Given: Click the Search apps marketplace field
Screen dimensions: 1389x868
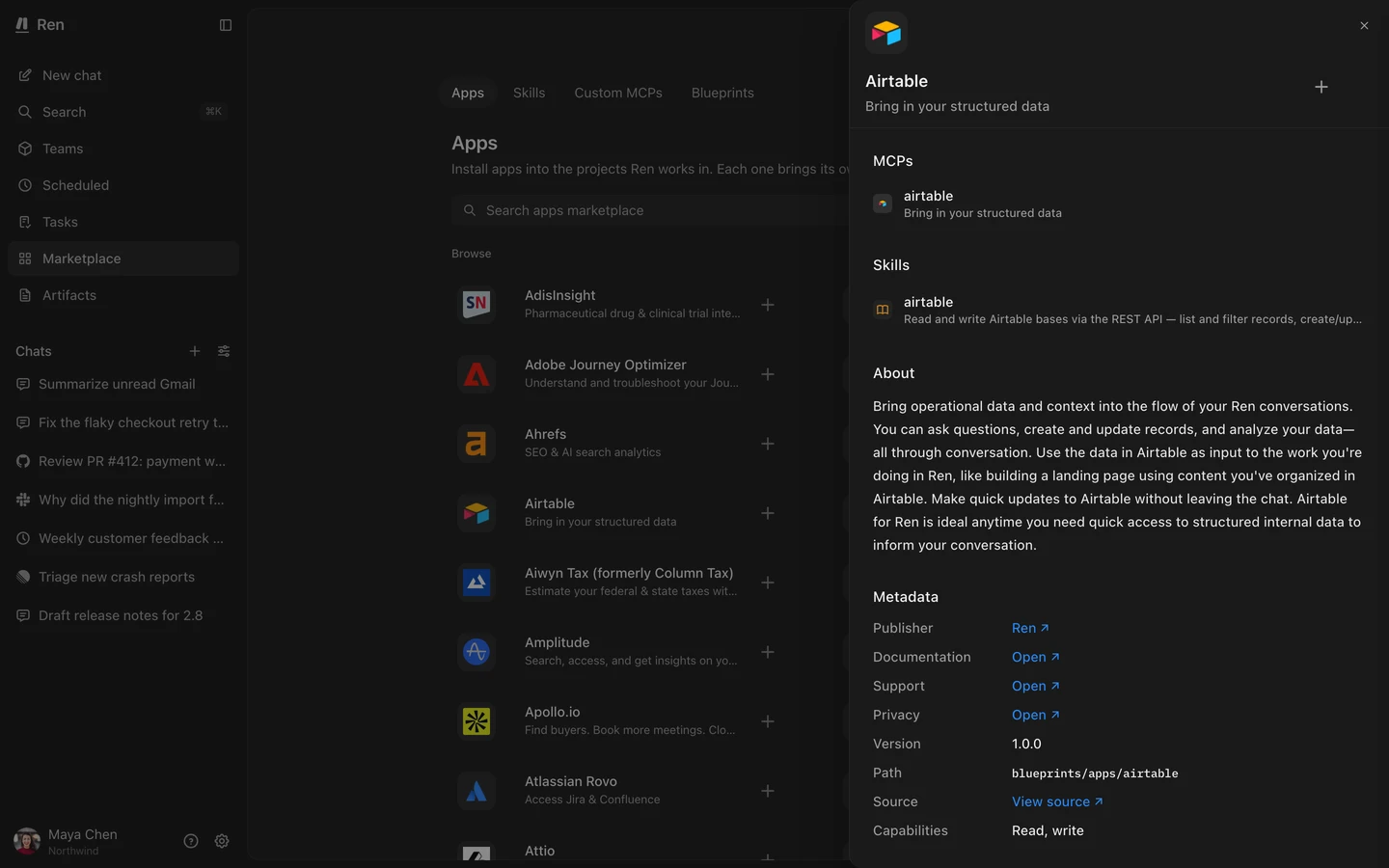Looking at the screenshot, I should (650, 210).
